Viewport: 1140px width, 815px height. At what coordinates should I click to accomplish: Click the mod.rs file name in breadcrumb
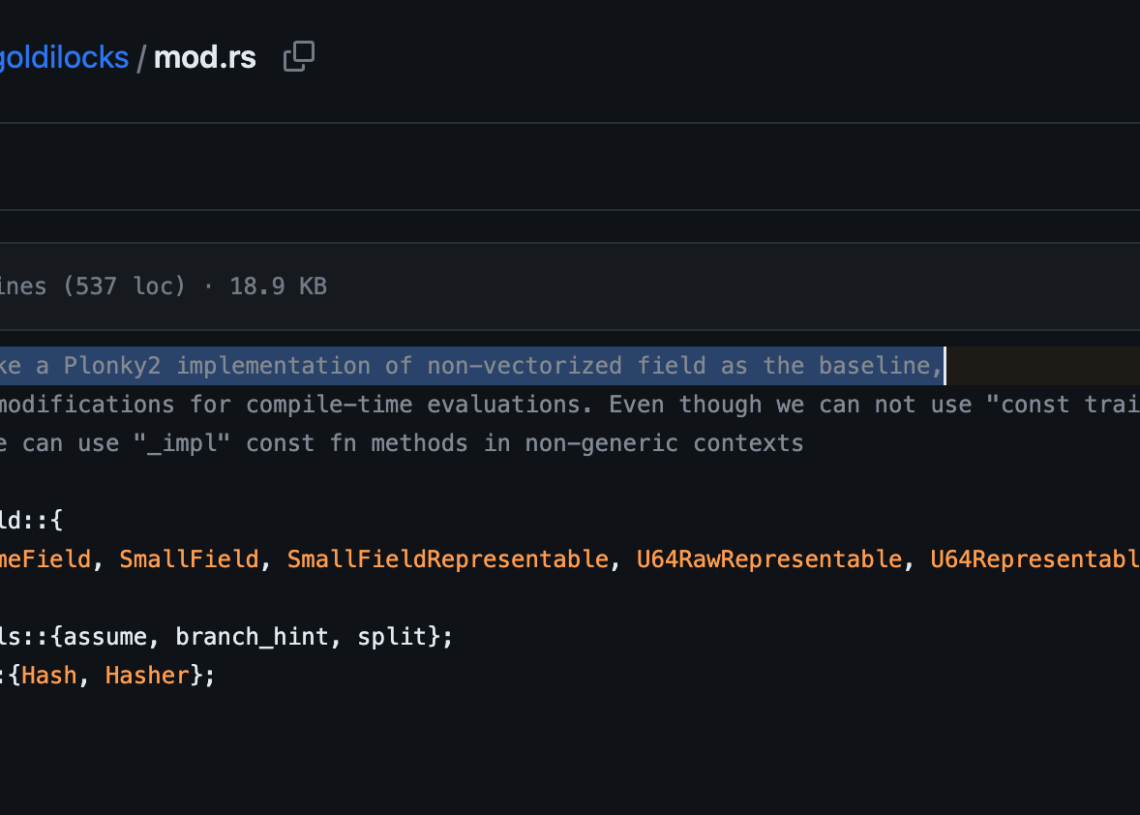pos(205,57)
